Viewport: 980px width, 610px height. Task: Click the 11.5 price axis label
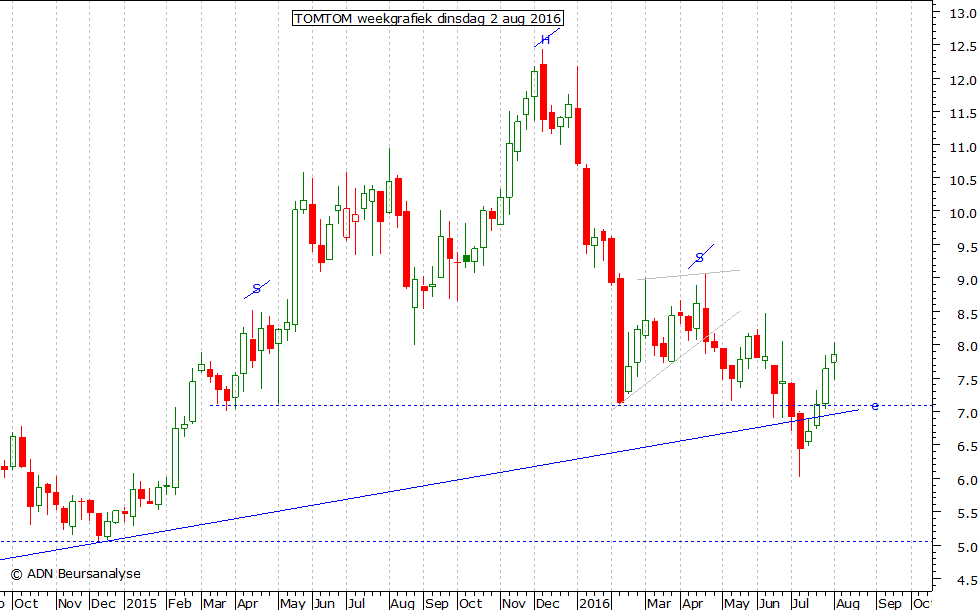click(x=963, y=114)
